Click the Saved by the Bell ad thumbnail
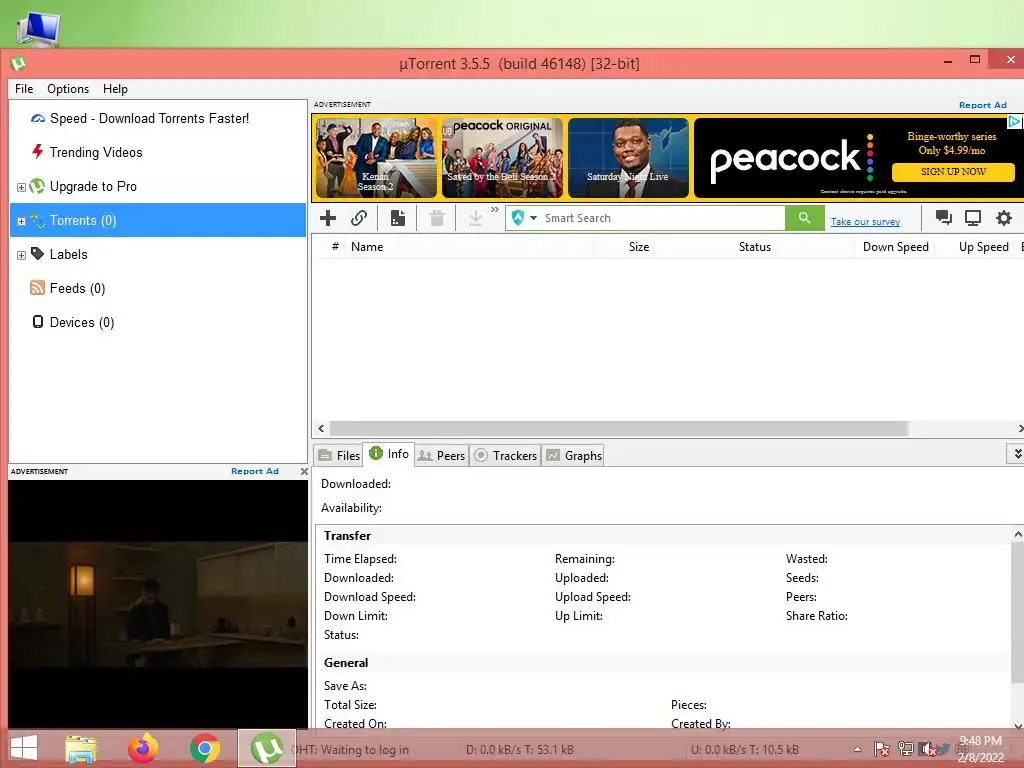The image size is (1024, 768). pyautogui.click(x=502, y=157)
